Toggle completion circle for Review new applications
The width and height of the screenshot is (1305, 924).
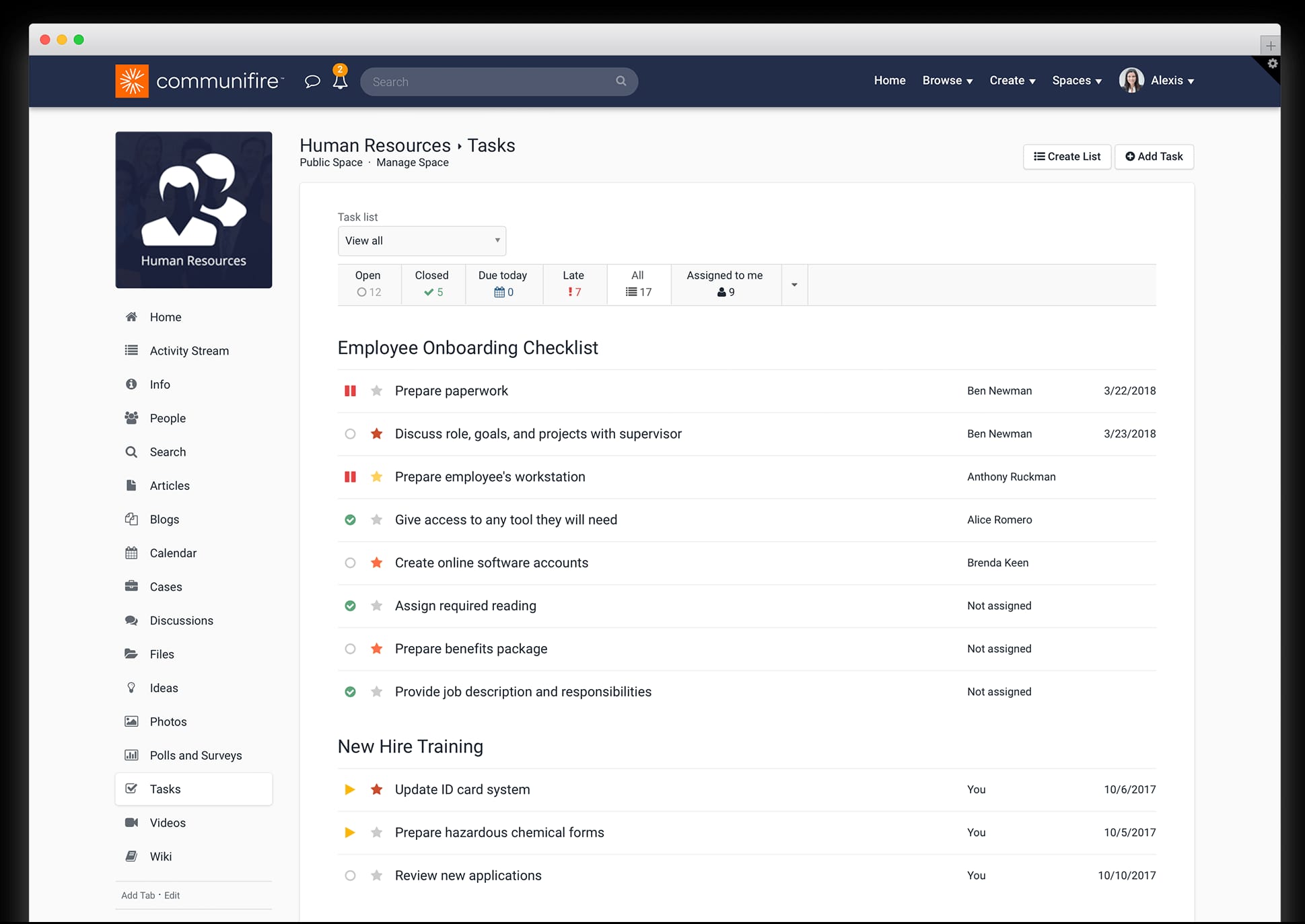pyautogui.click(x=350, y=876)
